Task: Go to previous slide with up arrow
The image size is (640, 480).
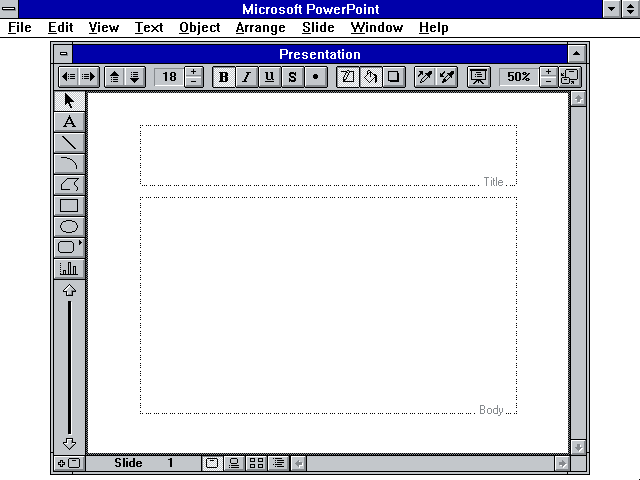Action: tap(69, 290)
